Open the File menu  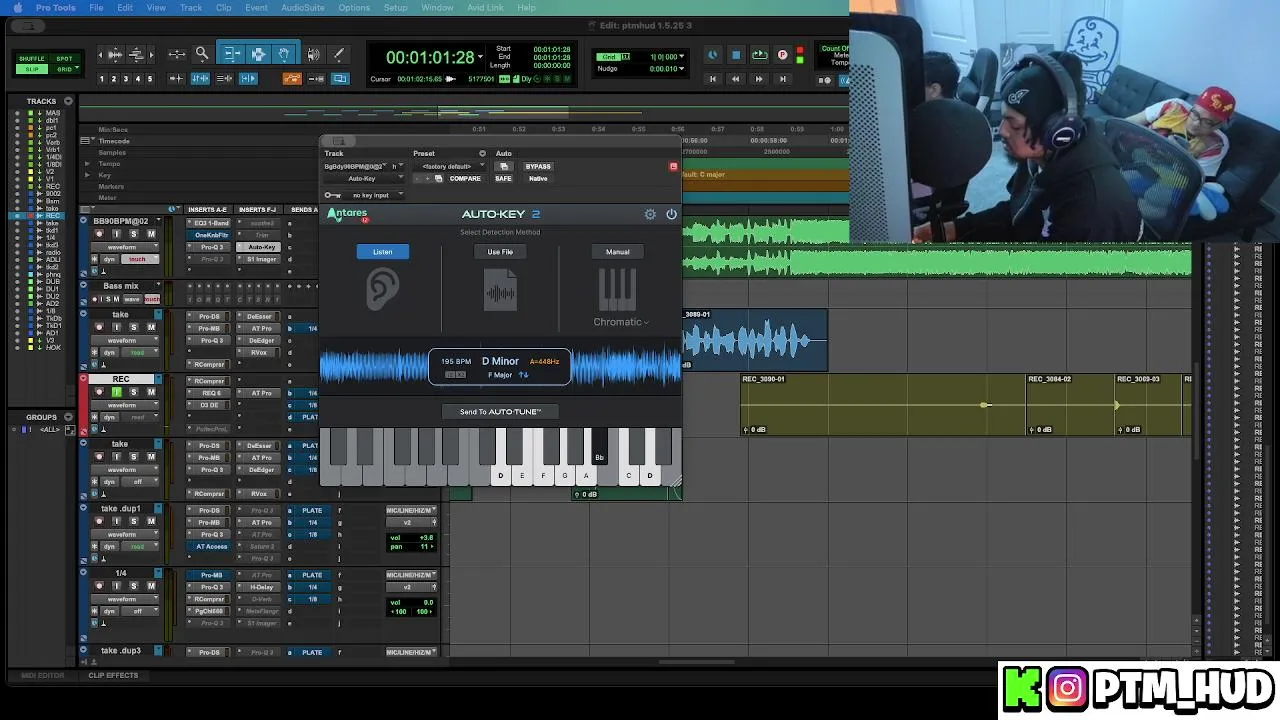(96, 8)
